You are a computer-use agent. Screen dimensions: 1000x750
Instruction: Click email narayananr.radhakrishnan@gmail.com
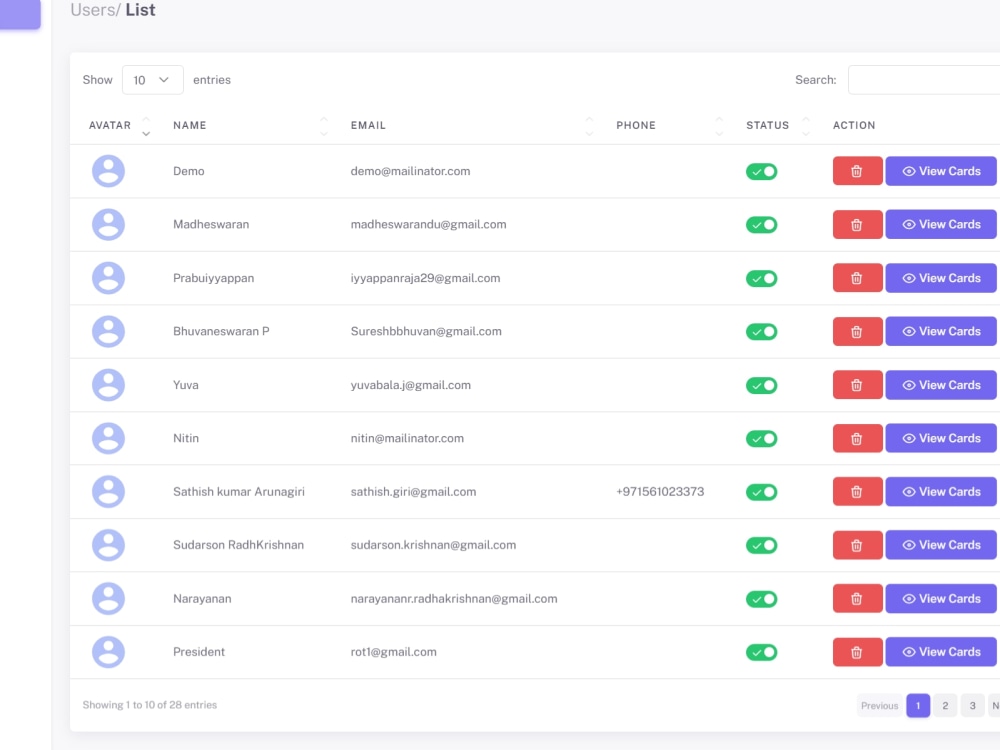[453, 599]
